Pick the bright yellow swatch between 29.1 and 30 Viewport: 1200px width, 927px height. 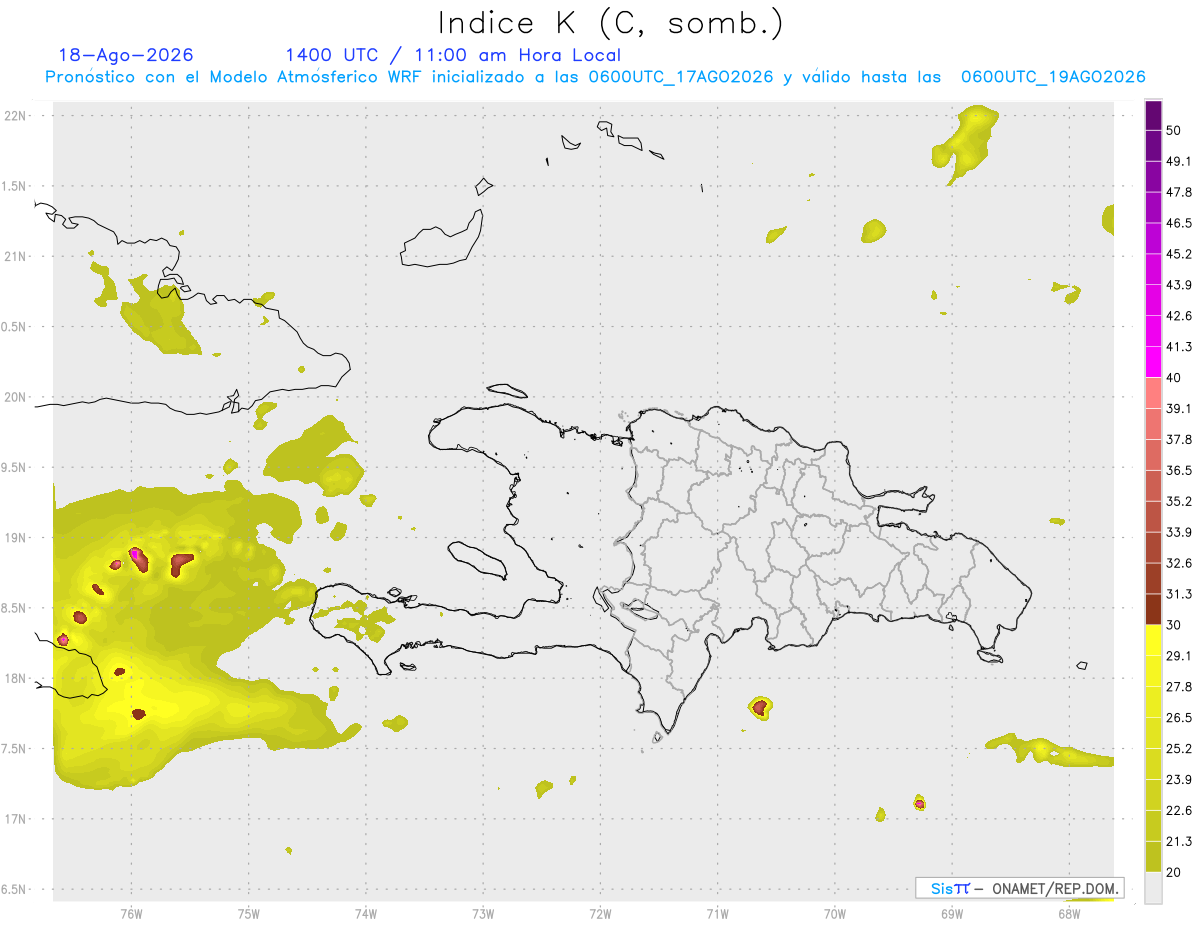(1153, 641)
